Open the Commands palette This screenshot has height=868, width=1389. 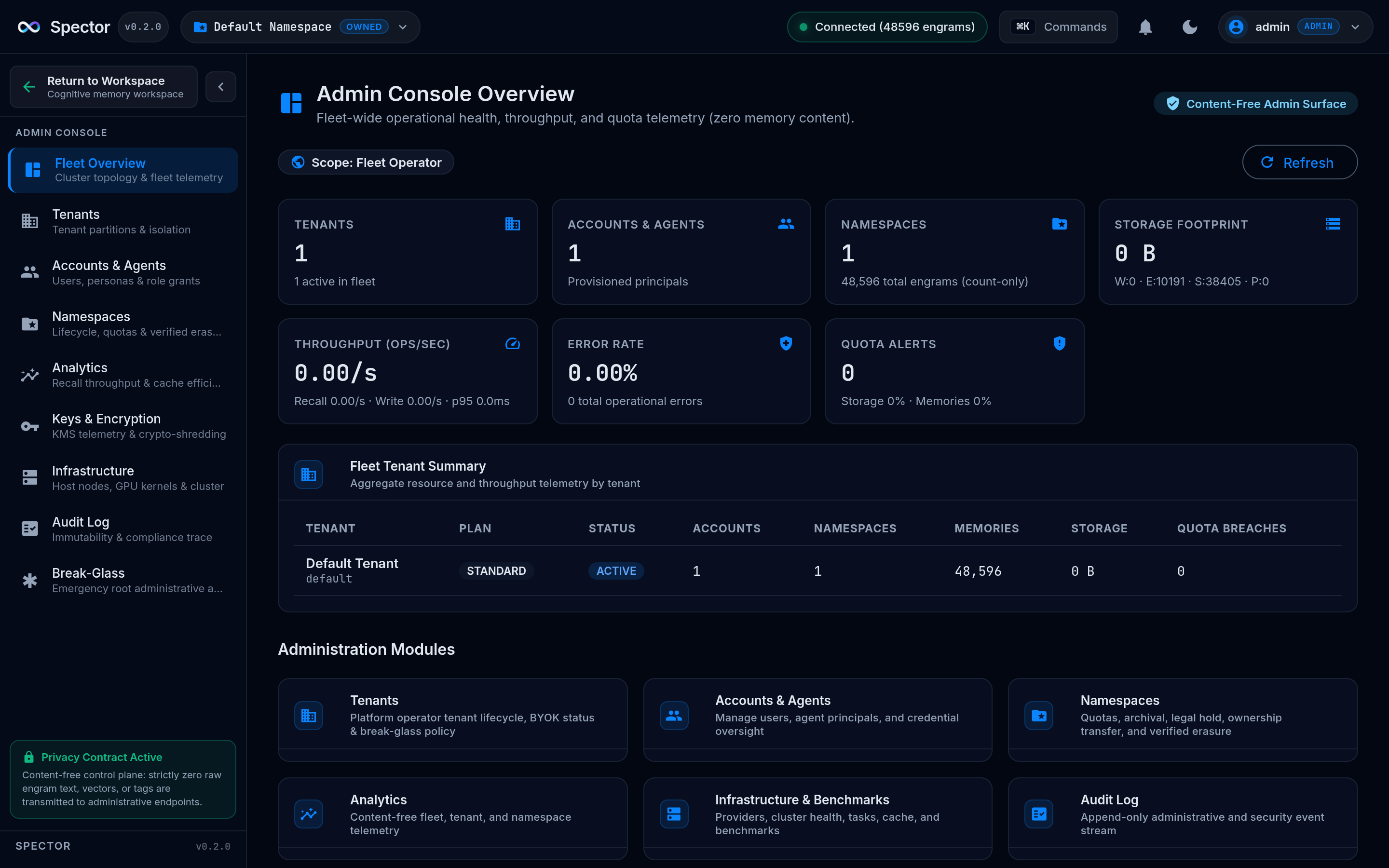pyautogui.click(x=1059, y=27)
